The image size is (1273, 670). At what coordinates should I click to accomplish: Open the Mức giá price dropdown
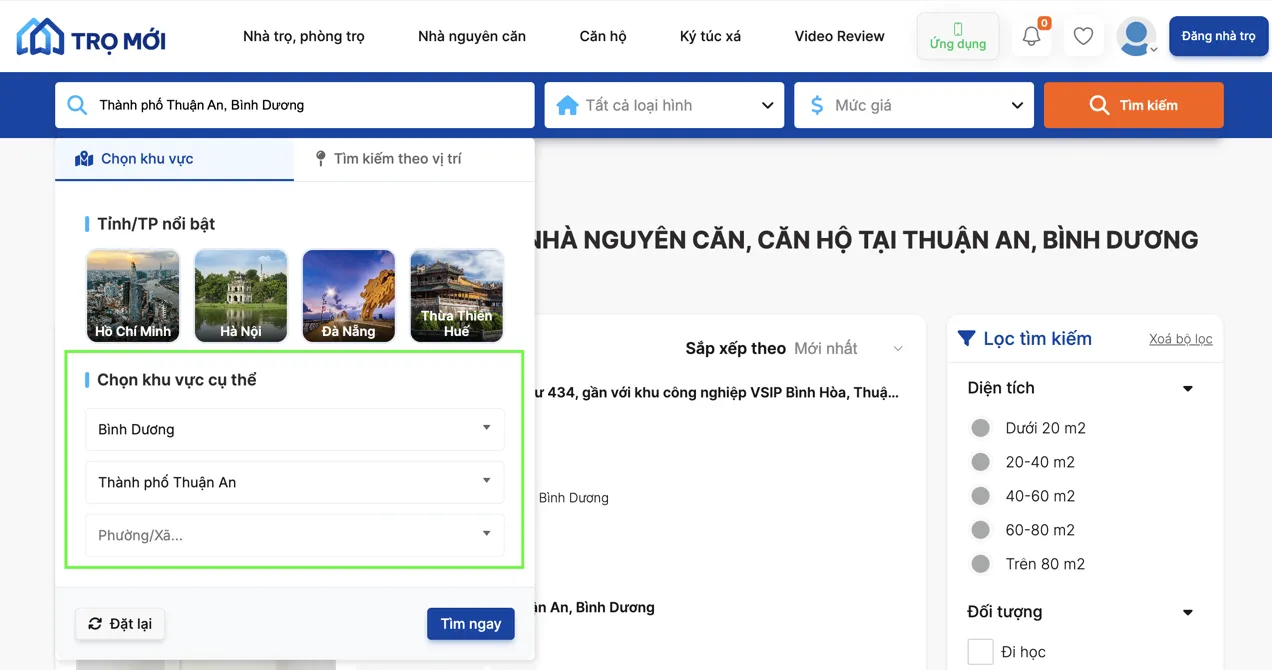click(914, 105)
